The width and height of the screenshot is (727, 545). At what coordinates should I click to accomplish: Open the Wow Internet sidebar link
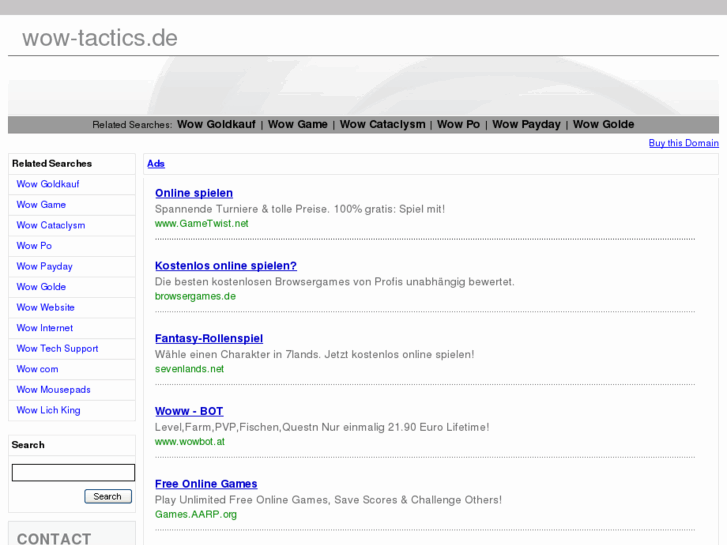(45, 328)
